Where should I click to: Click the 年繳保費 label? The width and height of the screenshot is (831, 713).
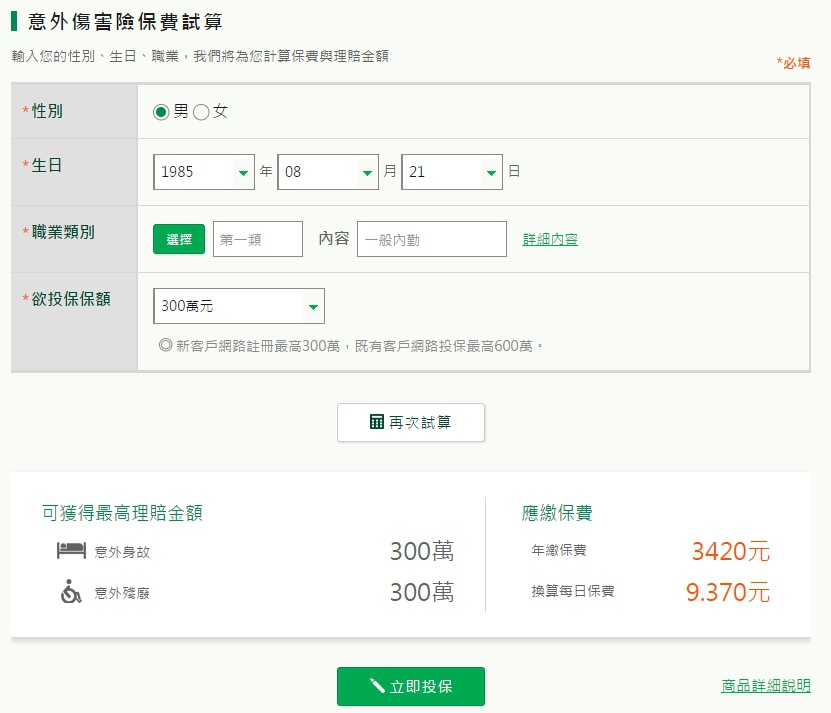click(559, 550)
